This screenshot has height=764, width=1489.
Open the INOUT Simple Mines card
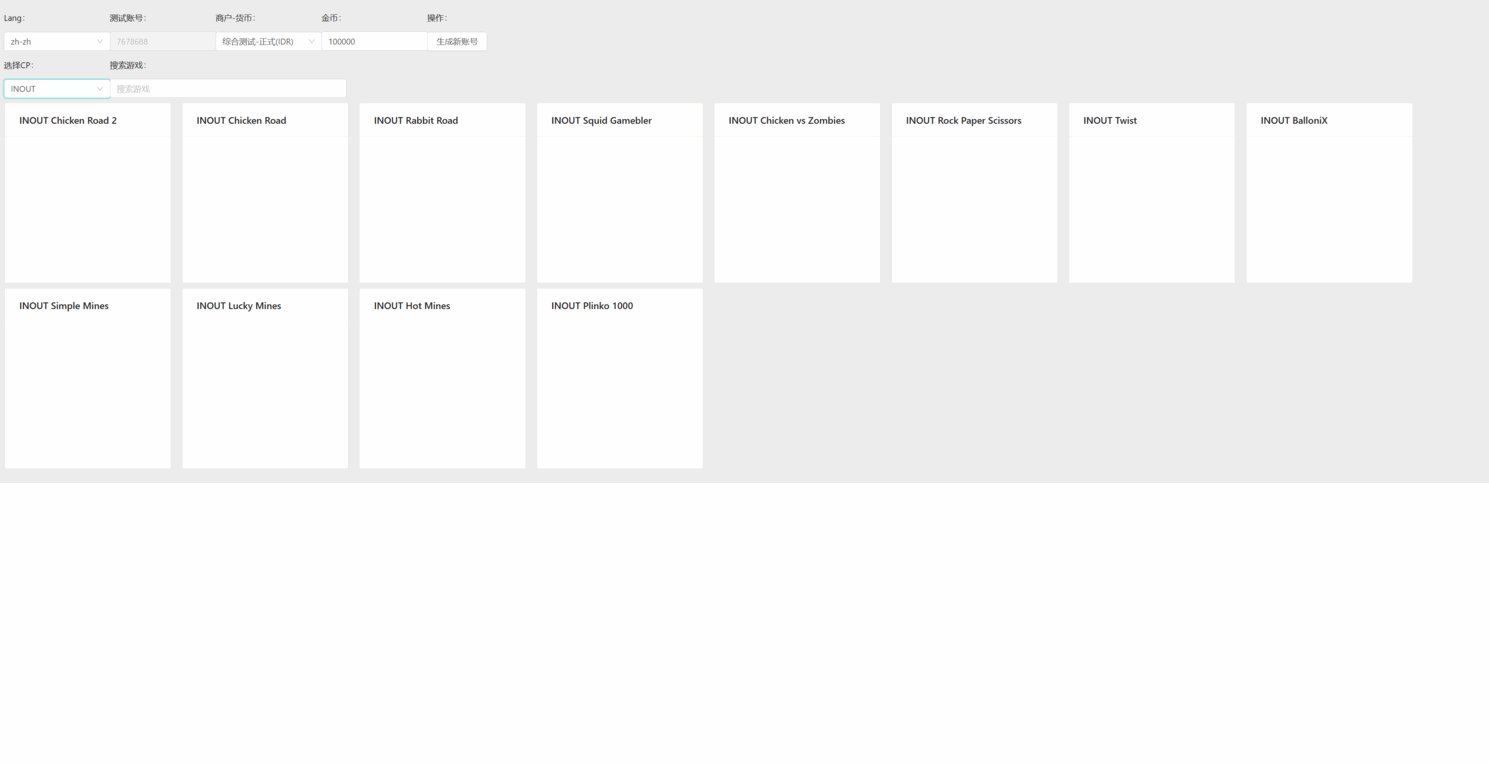point(88,378)
